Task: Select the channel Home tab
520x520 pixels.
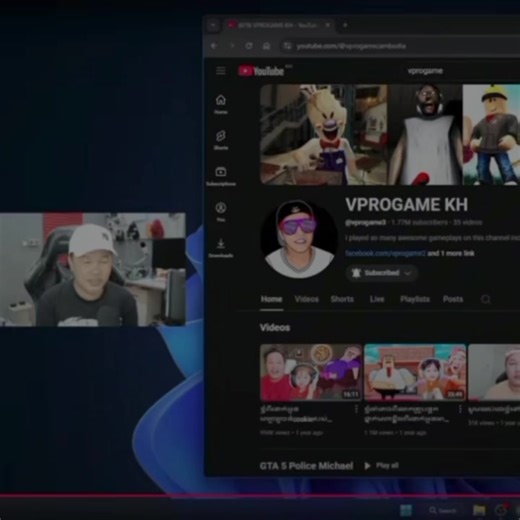Action: coord(271,299)
